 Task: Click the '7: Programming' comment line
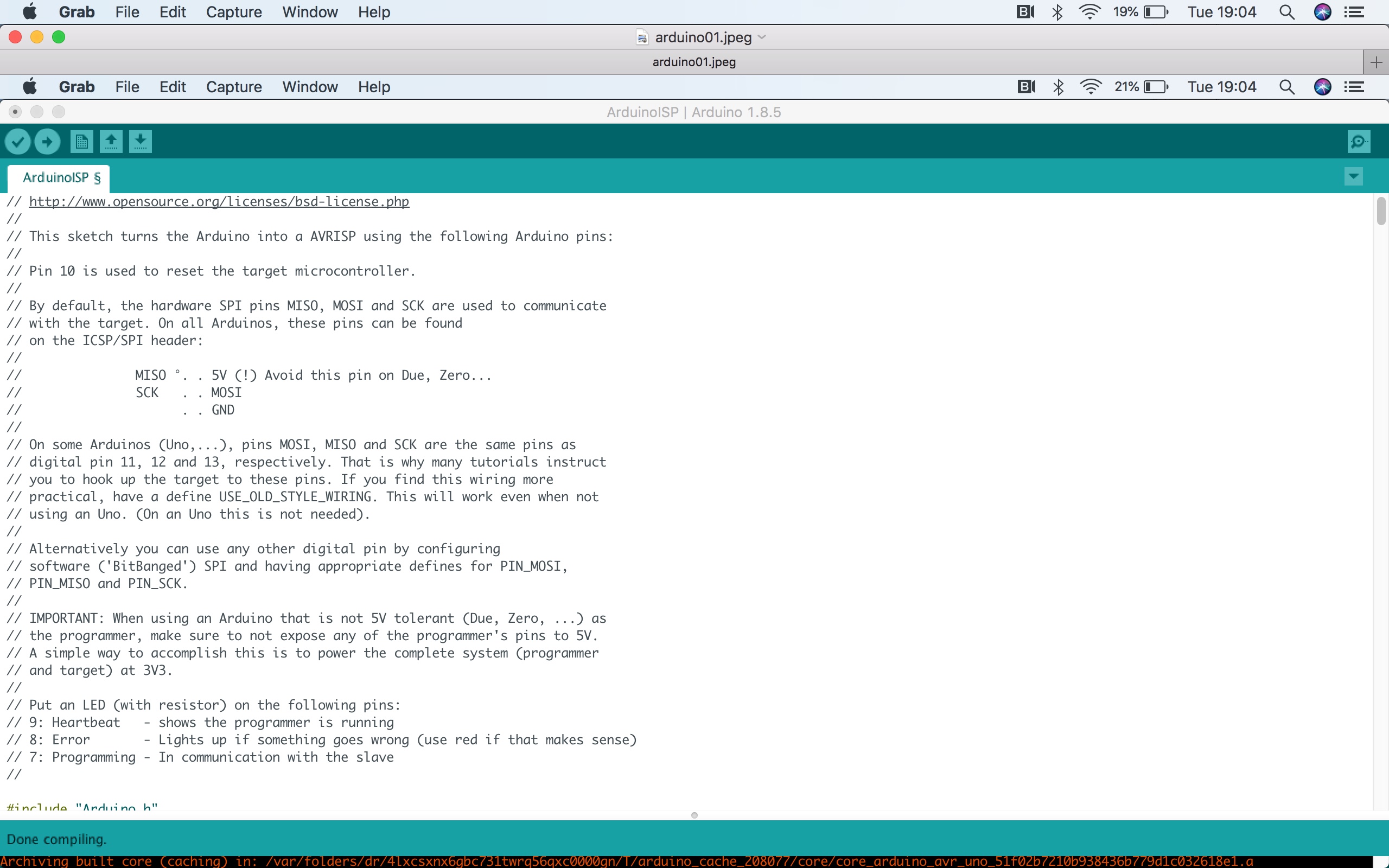[200, 757]
